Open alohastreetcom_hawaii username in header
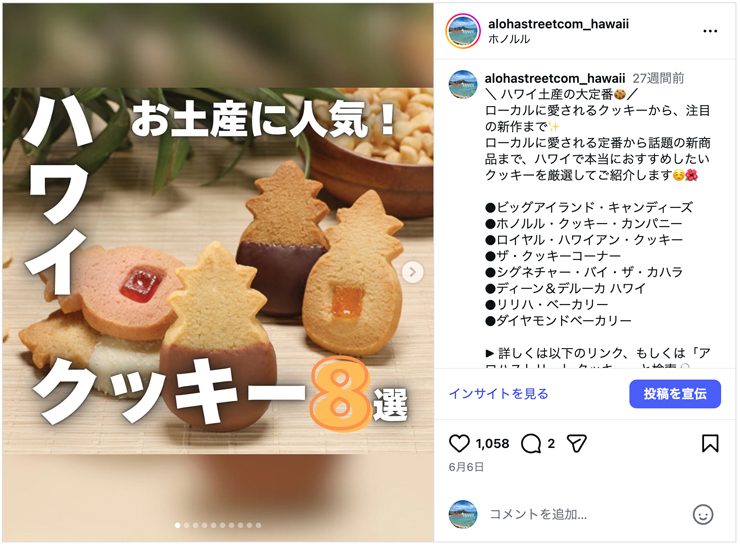This screenshot has width=740, height=546. tap(558, 24)
